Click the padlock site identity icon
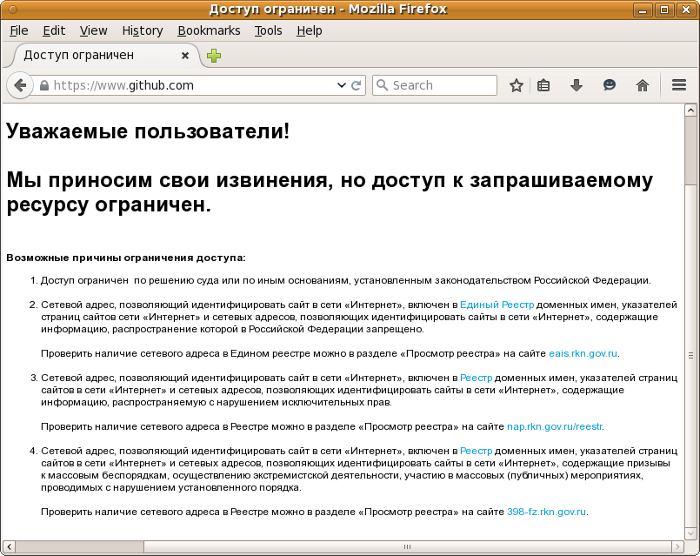Screen dimensions: 700x556 click(44, 86)
